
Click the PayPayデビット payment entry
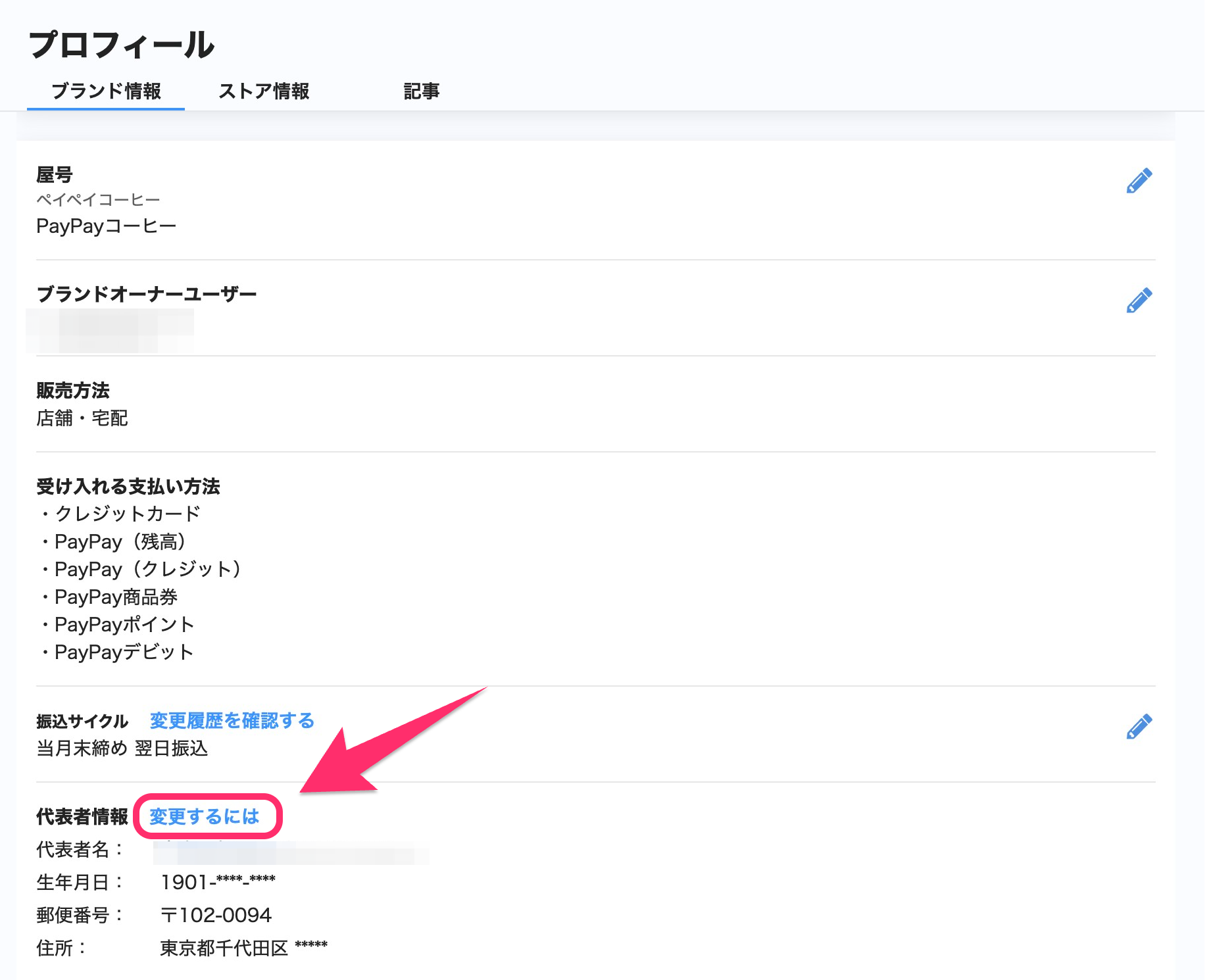tap(124, 652)
